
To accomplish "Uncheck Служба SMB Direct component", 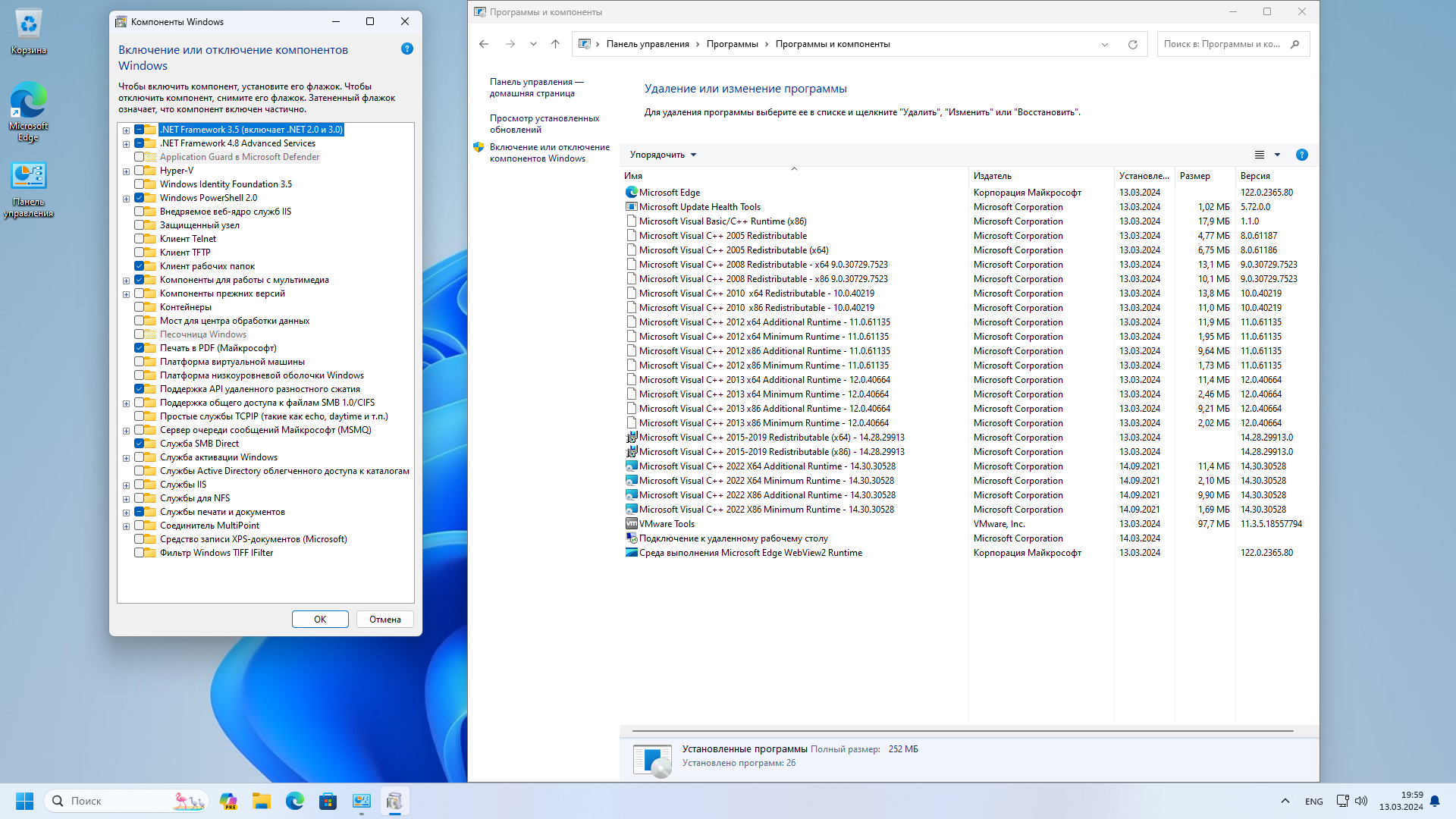I will click(140, 444).
